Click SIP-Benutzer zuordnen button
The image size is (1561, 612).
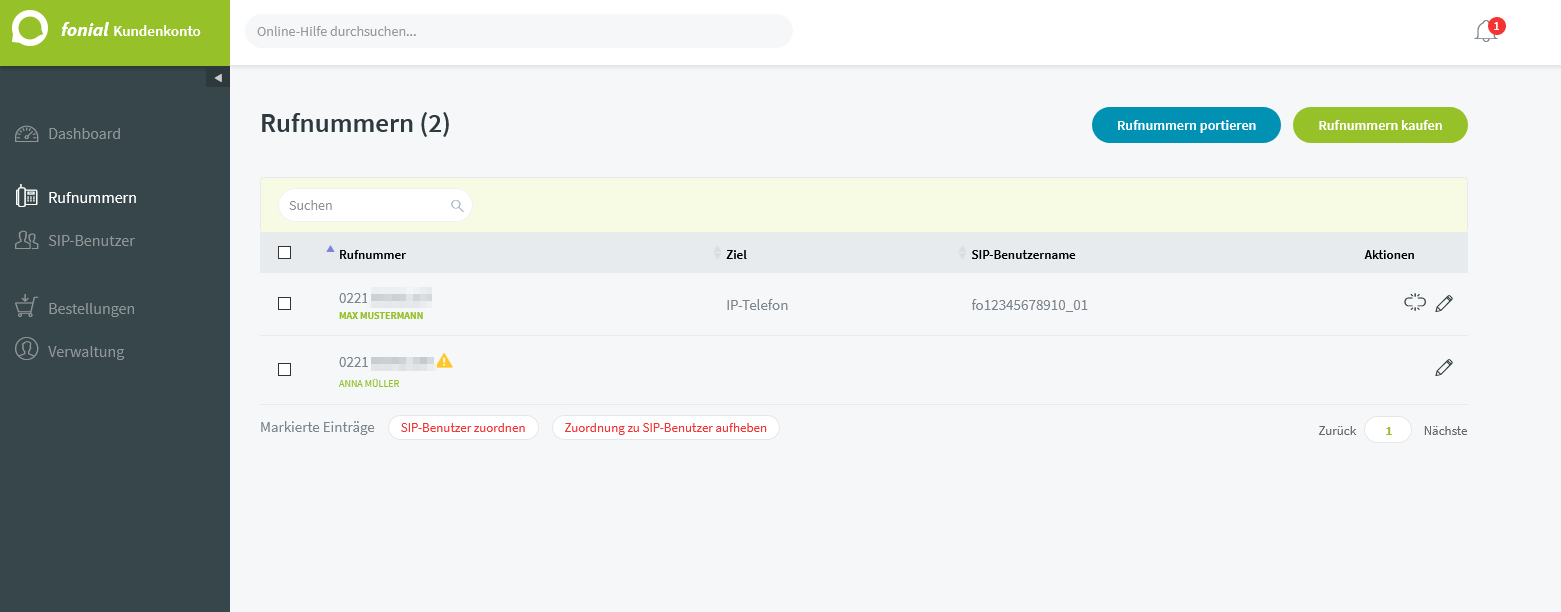point(463,428)
